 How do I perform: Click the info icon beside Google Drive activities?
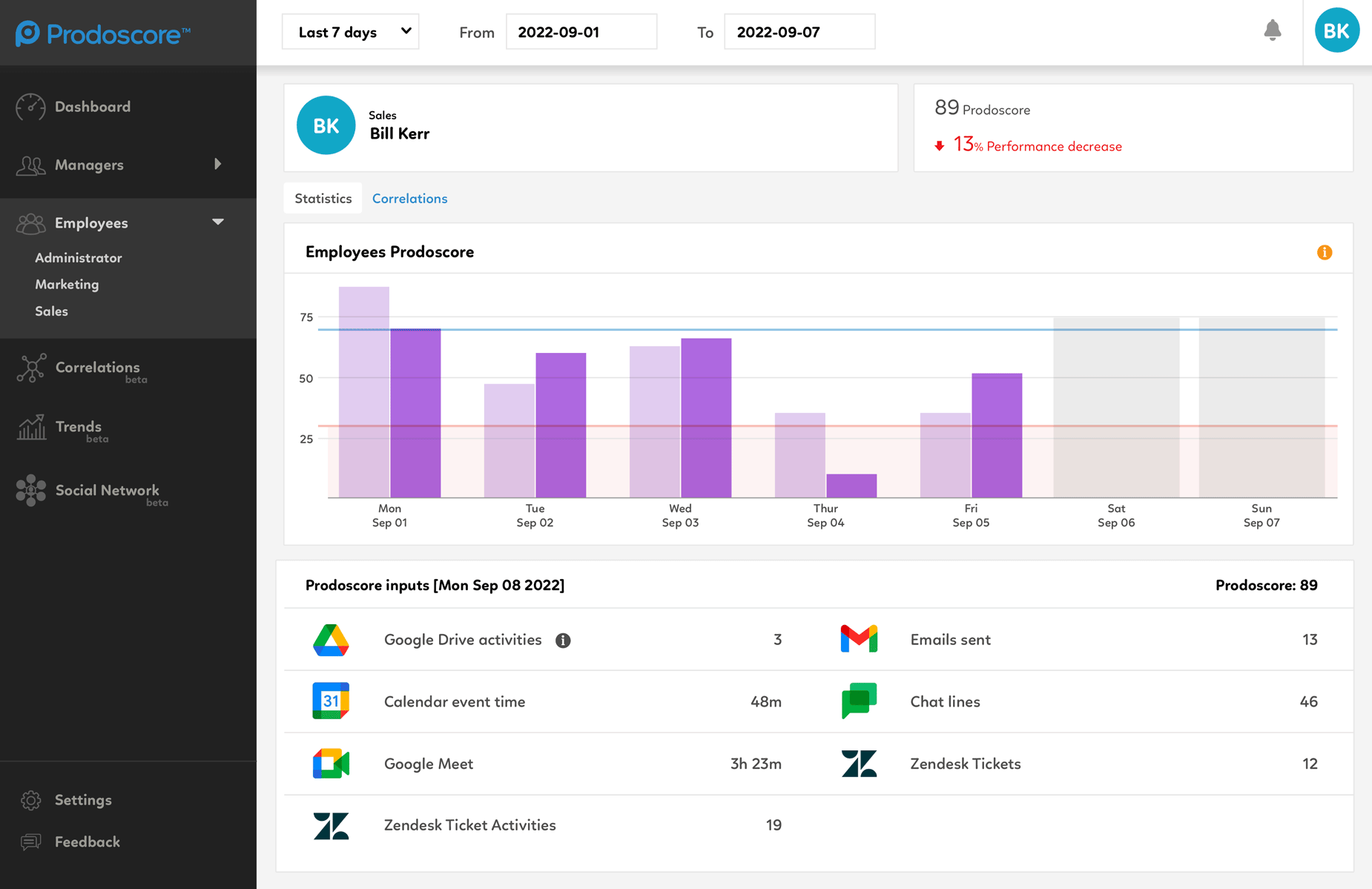click(563, 640)
